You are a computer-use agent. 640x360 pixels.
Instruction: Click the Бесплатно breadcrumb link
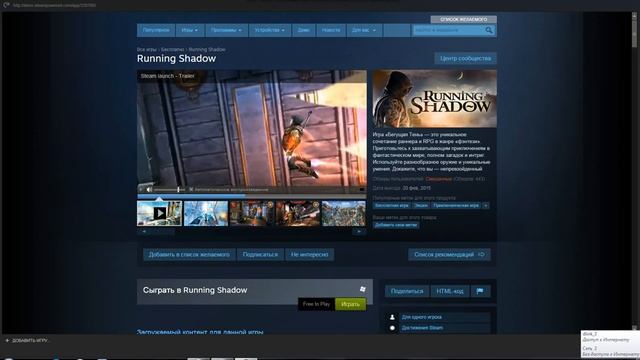coord(172,49)
